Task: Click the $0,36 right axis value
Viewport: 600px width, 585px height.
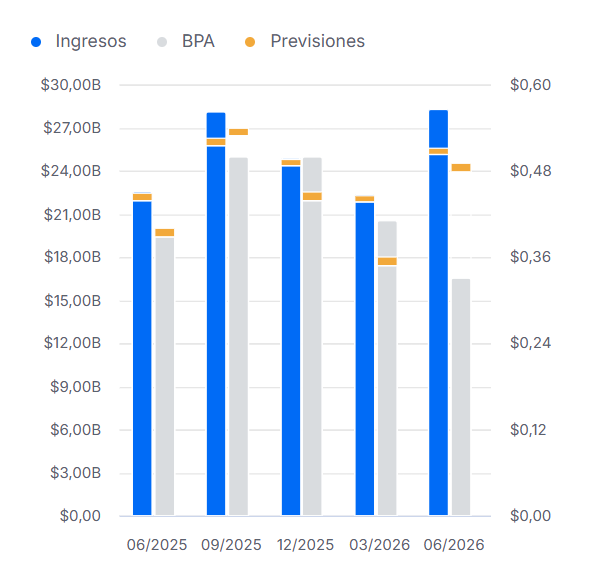Action: coord(530,257)
